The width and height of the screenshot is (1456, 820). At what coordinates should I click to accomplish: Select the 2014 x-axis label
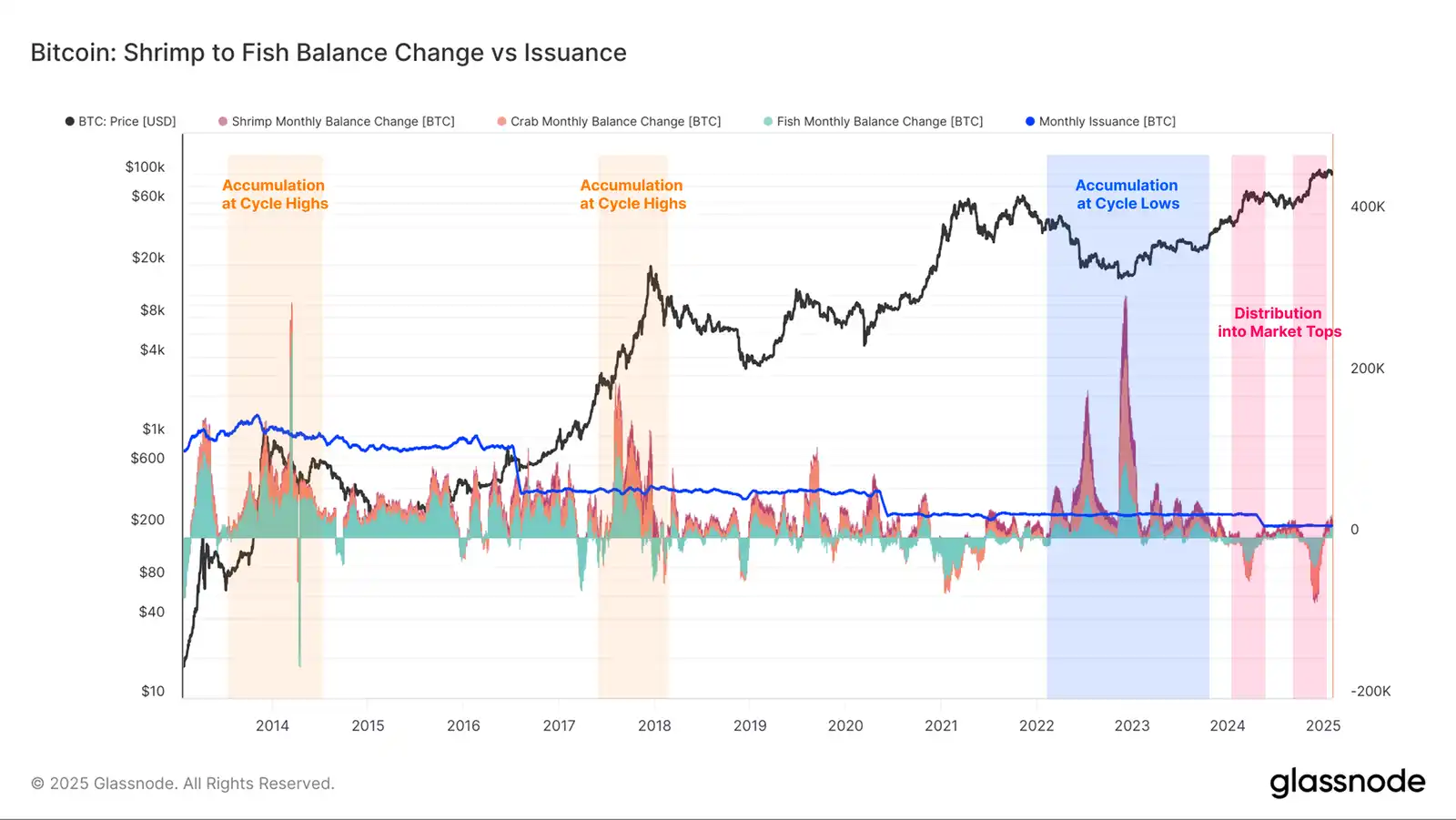[x=272, y=725]
